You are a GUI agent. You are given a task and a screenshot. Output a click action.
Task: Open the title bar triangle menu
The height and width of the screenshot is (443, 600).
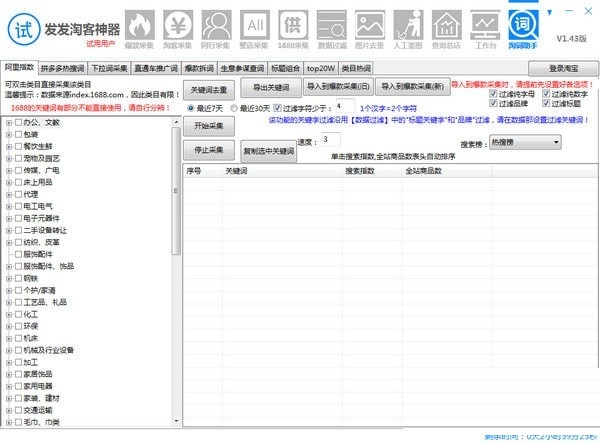(x=550, y=13)
